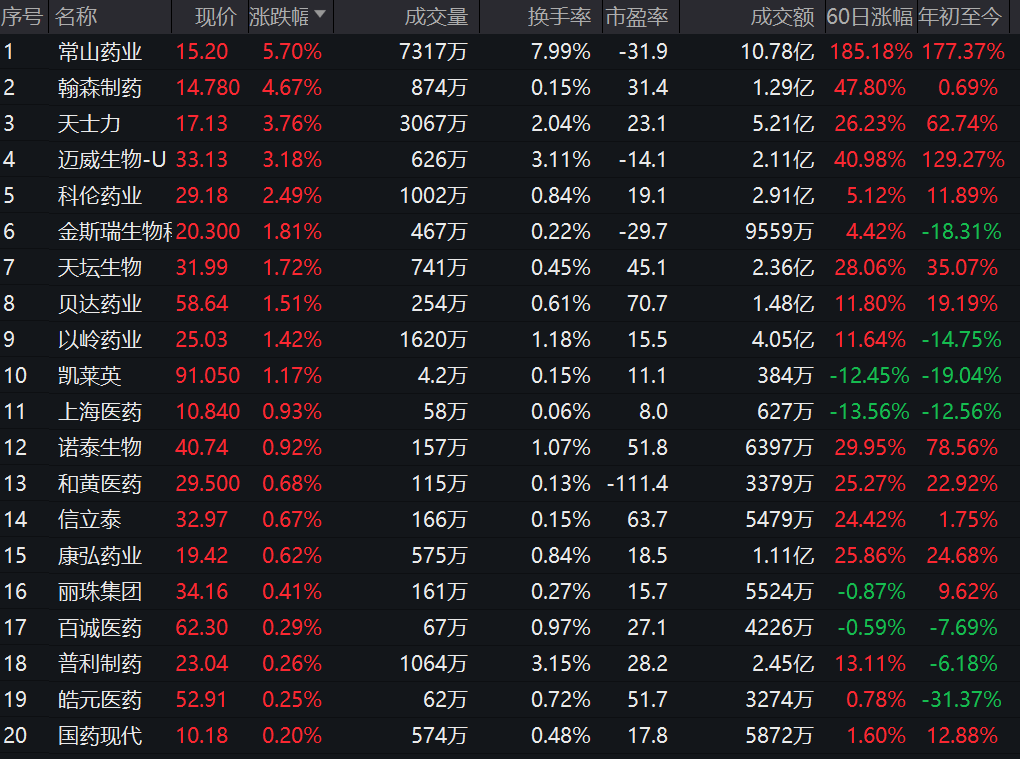Select the 贝达药业 stock name
The image size is (1020, 759).
click(x=100, y=304)
